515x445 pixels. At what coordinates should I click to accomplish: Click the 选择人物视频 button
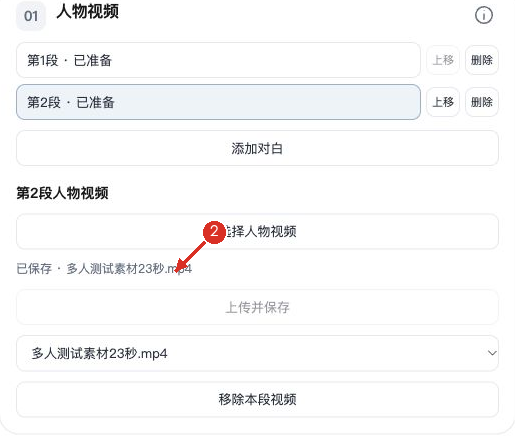click(x=257, y=231)
